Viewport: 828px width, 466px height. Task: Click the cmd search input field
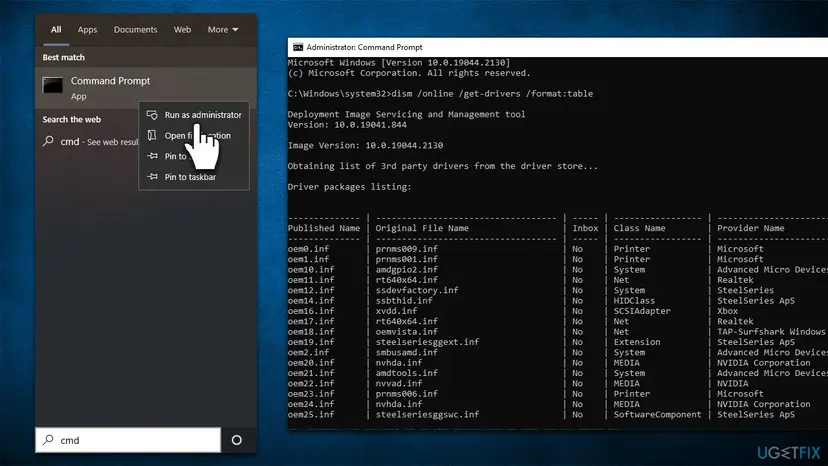pos(128,440)
